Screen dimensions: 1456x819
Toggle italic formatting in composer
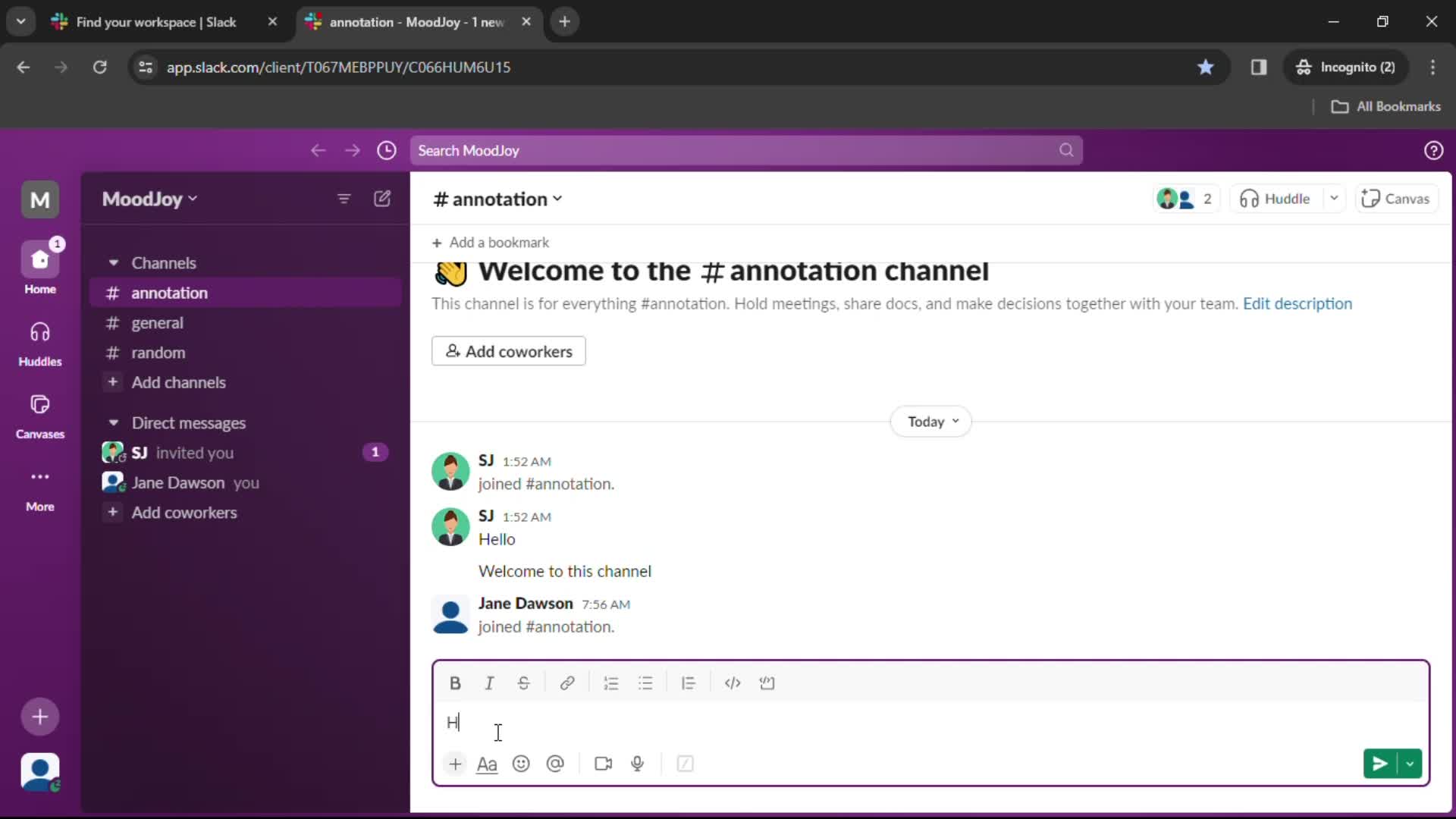489,683
